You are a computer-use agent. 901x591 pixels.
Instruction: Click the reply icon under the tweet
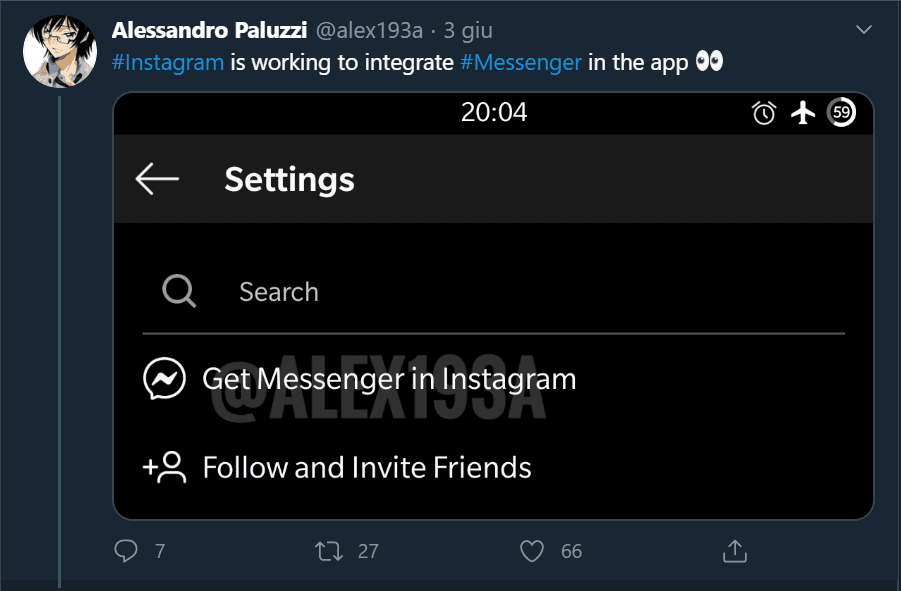[x=126, y=550]
